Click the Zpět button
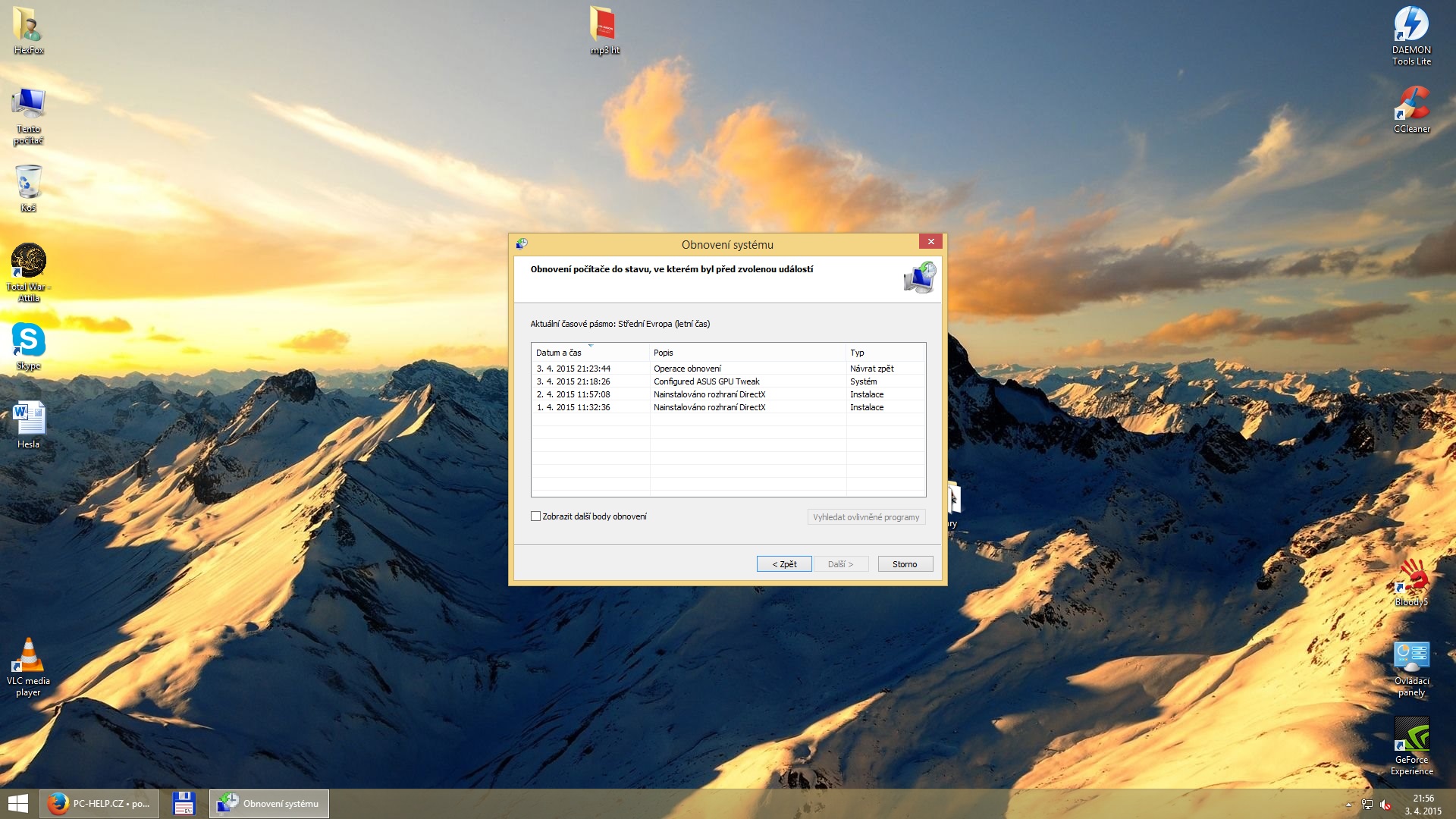The image size is (1456, 819). (x=784, y=564)
